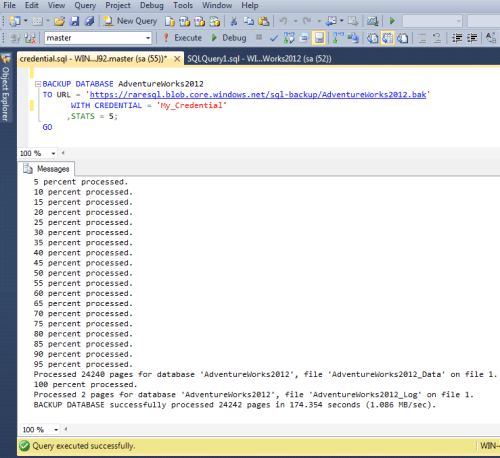Switch to the credential.sql tab

93,59
